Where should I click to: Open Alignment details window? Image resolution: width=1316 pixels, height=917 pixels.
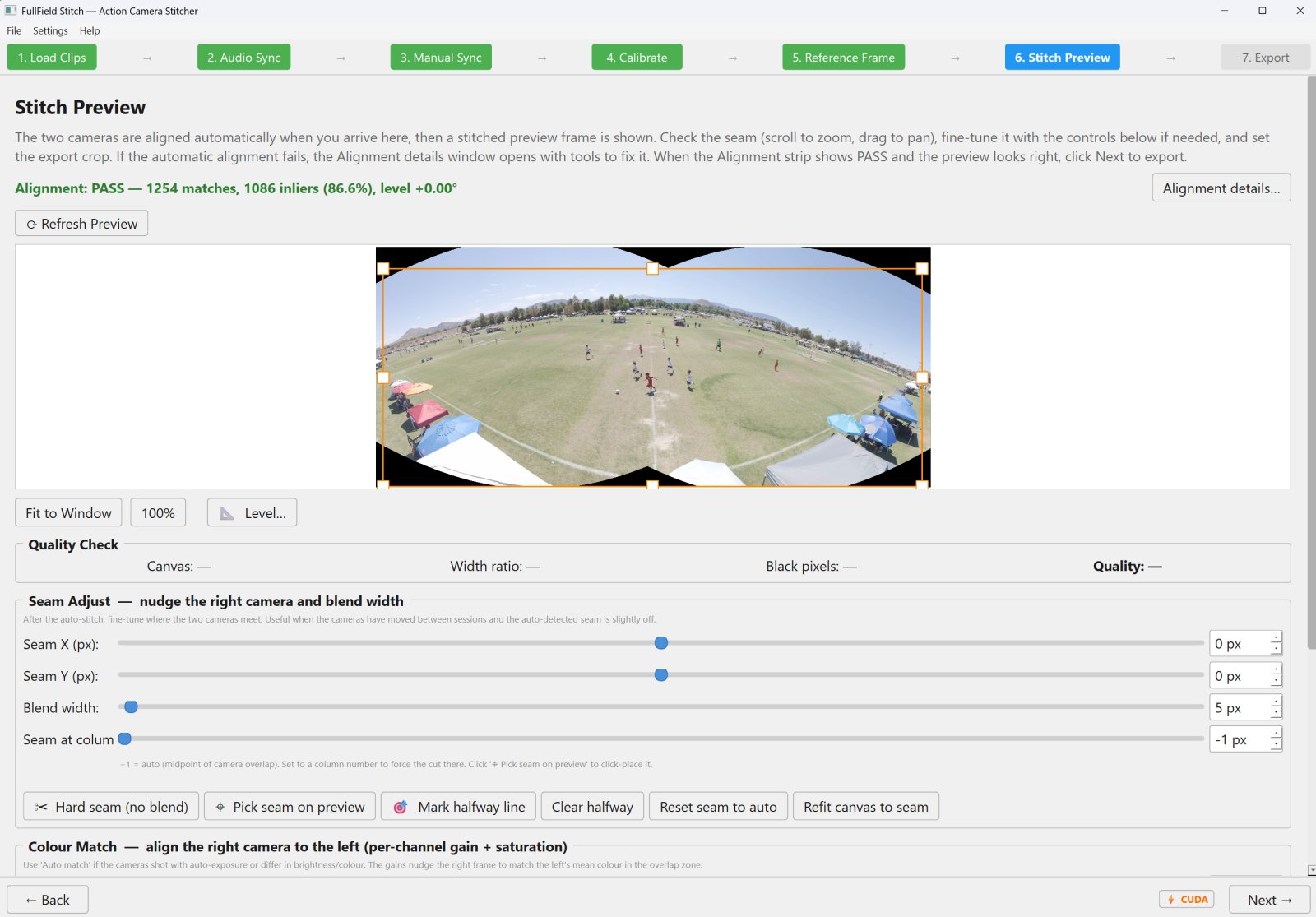[x=1221, y=188]
